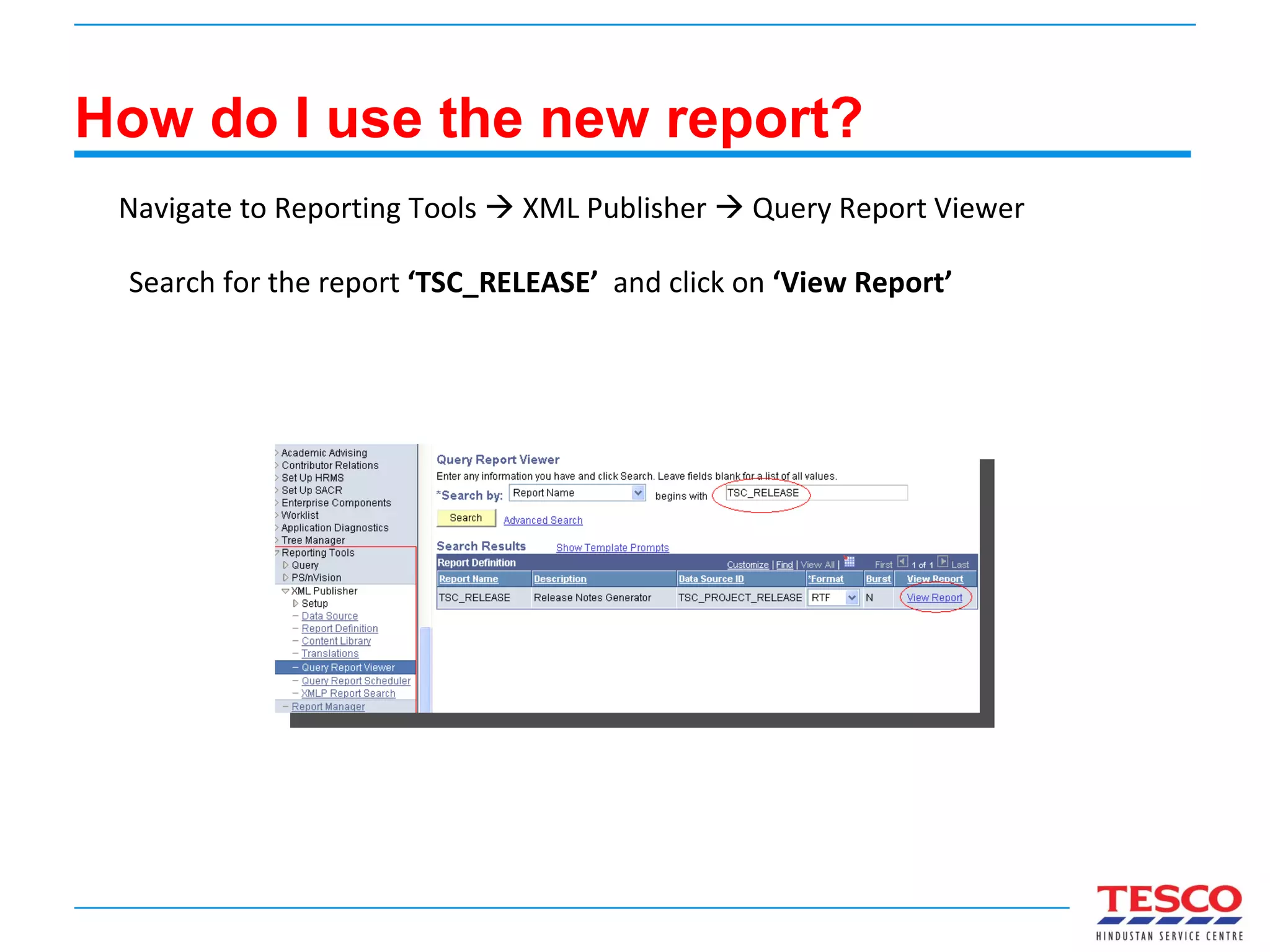Open the Content Library link
The image size is (1270, 952).
(x=336, y=641)
